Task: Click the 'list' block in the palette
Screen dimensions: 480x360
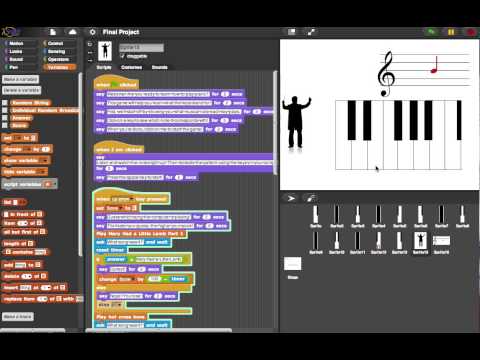Action: pos(13,202)
